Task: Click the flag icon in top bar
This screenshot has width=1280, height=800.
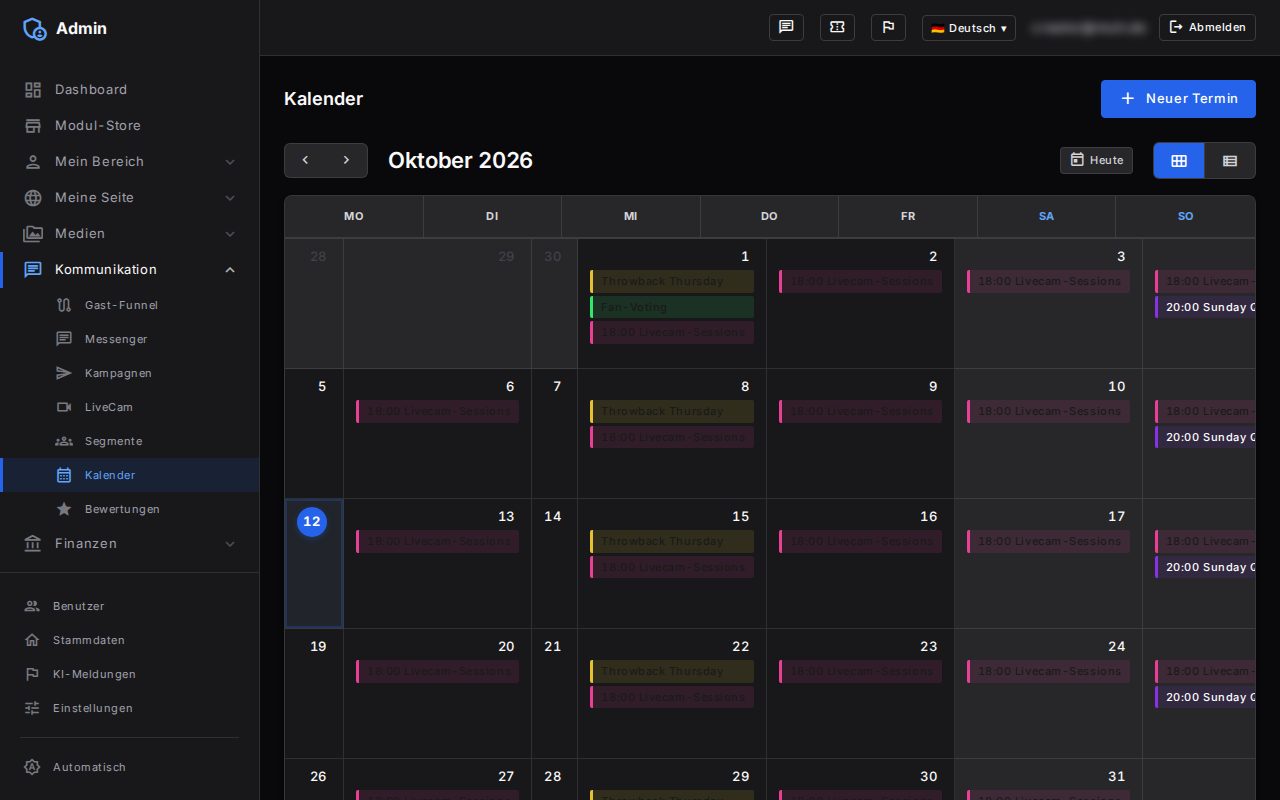Action: pos(888,27)
